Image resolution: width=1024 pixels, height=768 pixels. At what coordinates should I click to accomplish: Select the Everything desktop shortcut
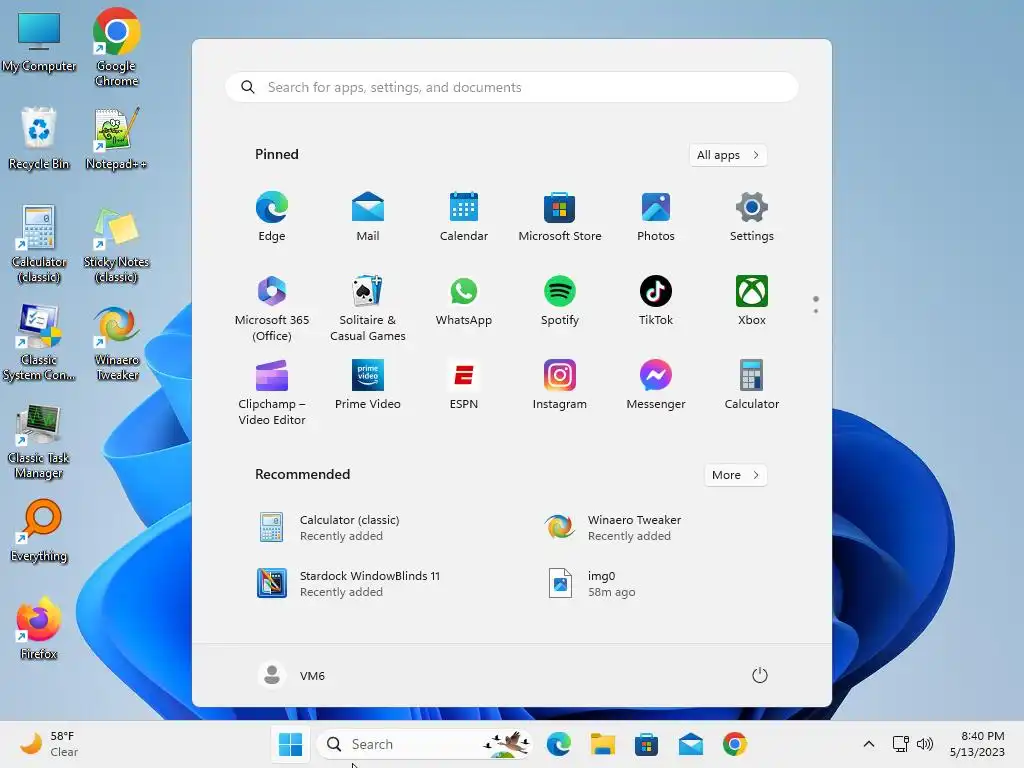click(x=39, y=531)
